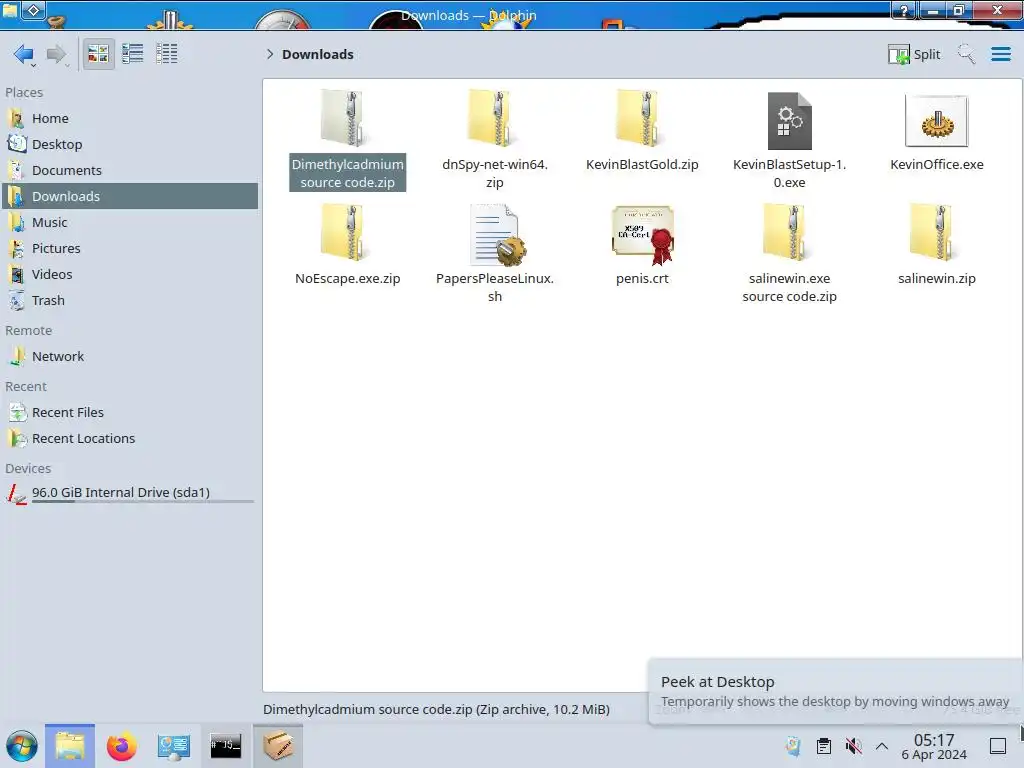Select KevinOffice.exe icon
This screenshot has height=768, width=1024.
click(936, 121)
